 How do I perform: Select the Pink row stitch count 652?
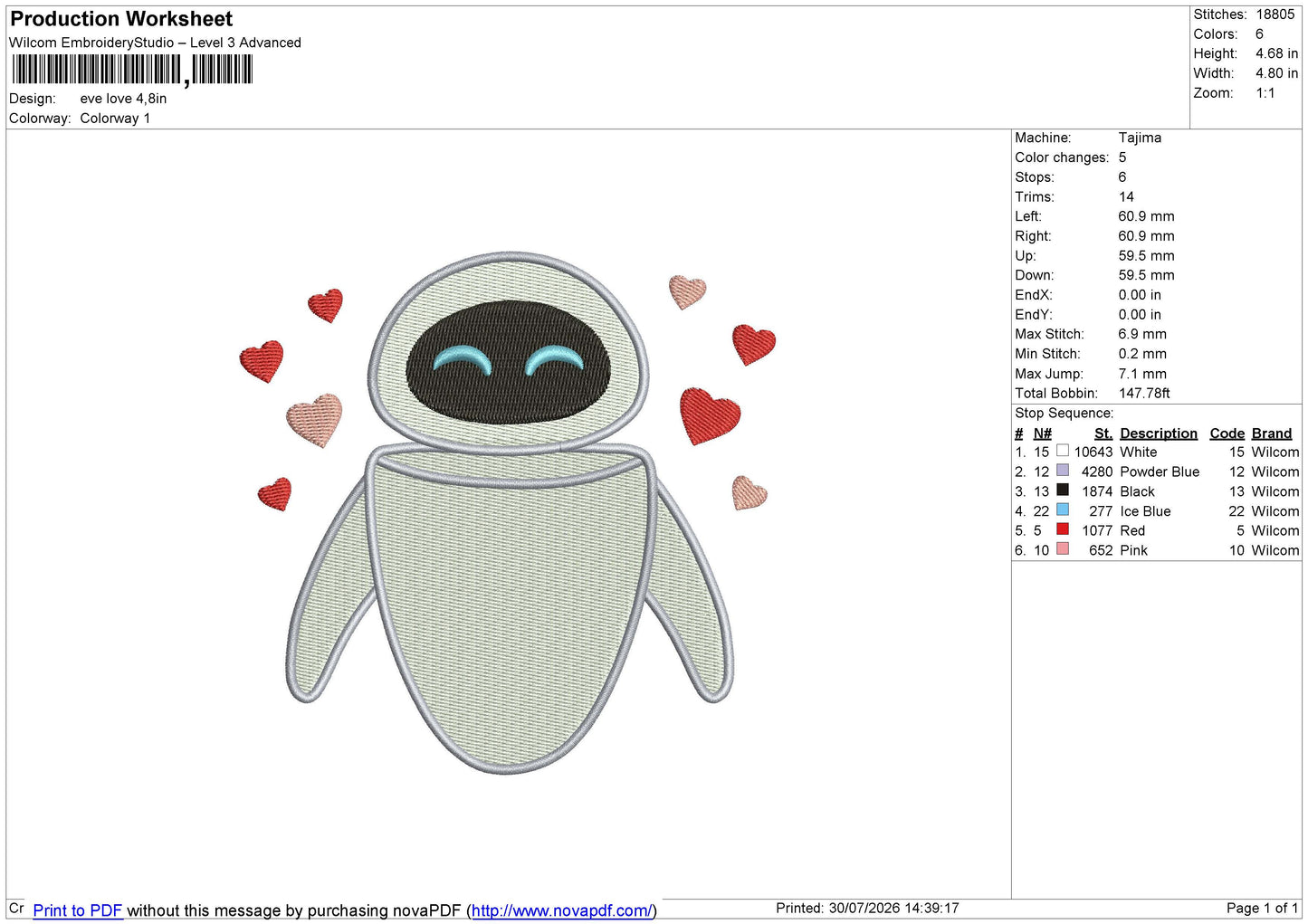1101,550
